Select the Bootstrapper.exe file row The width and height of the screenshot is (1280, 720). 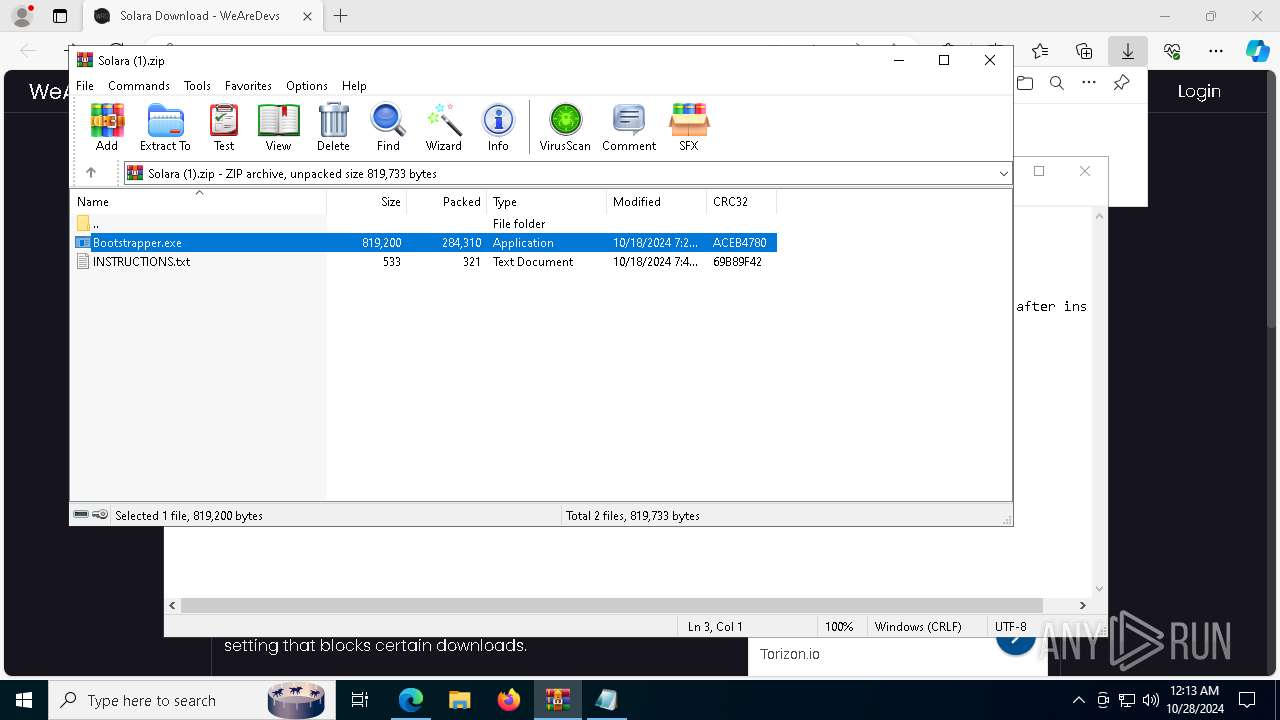[x=424, y=243]
